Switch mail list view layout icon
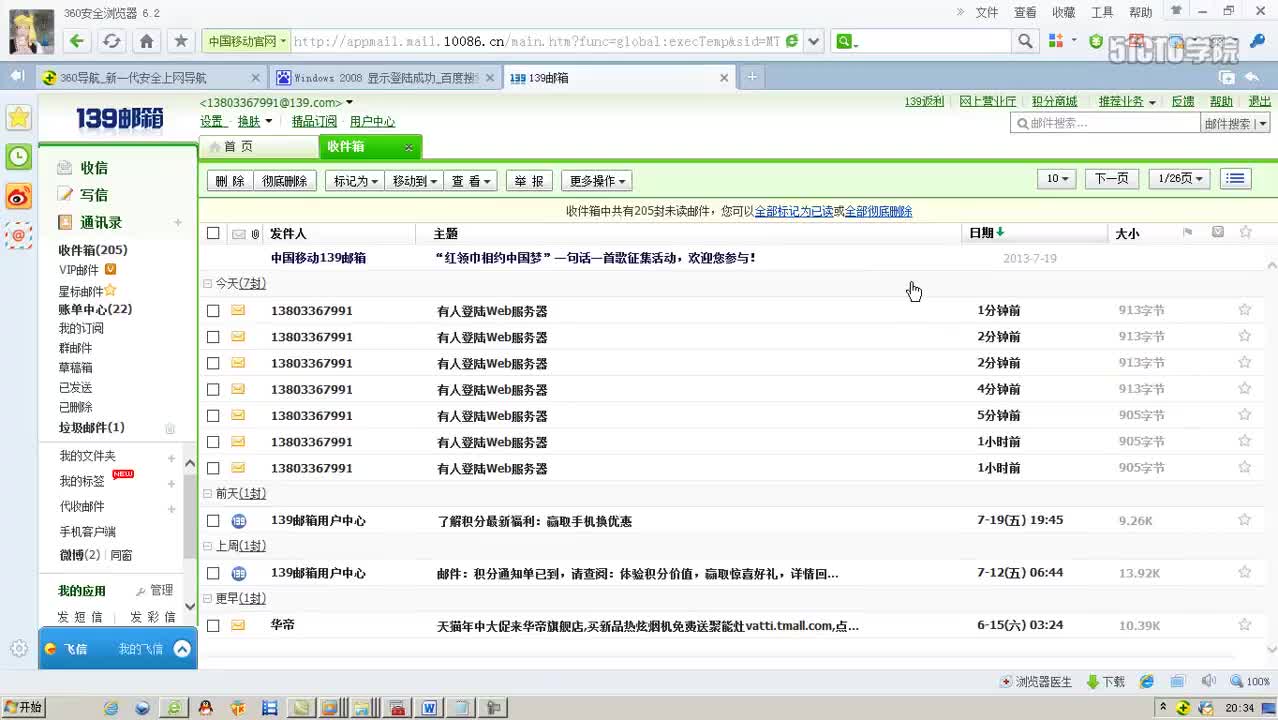Image resolution: width=1278 pixels, height=720 pixels. [x=1236, y=179]
